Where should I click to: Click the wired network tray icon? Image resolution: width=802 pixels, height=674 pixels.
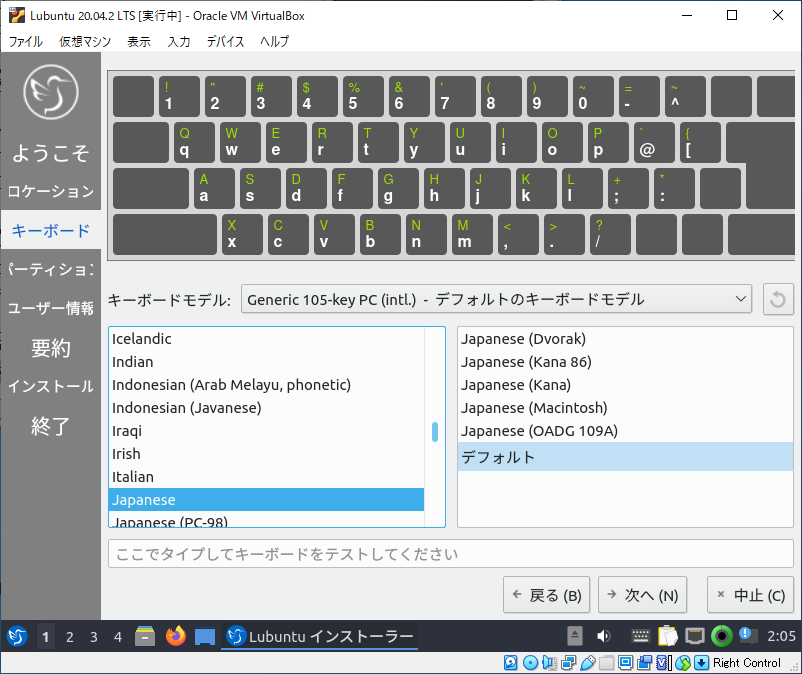pyautogui.click(x=695, y=637)
